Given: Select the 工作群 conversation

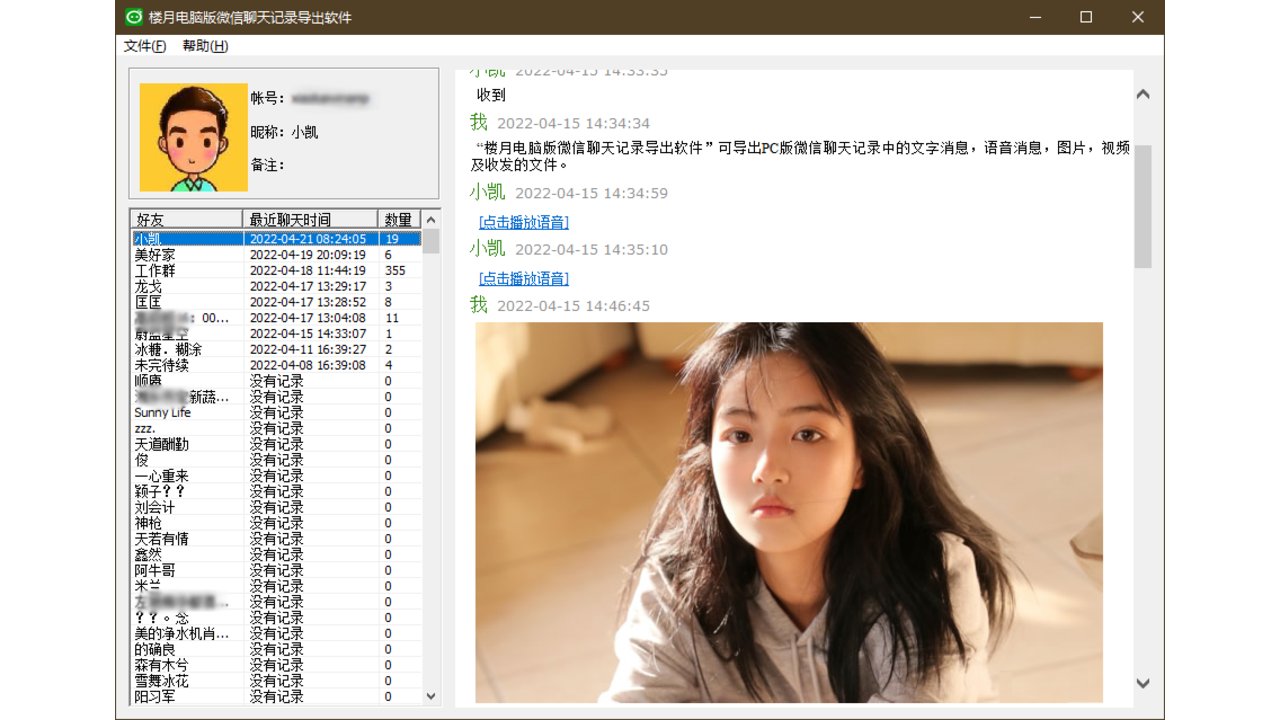Looking at the screenshot, I should (x=160, y=270).
